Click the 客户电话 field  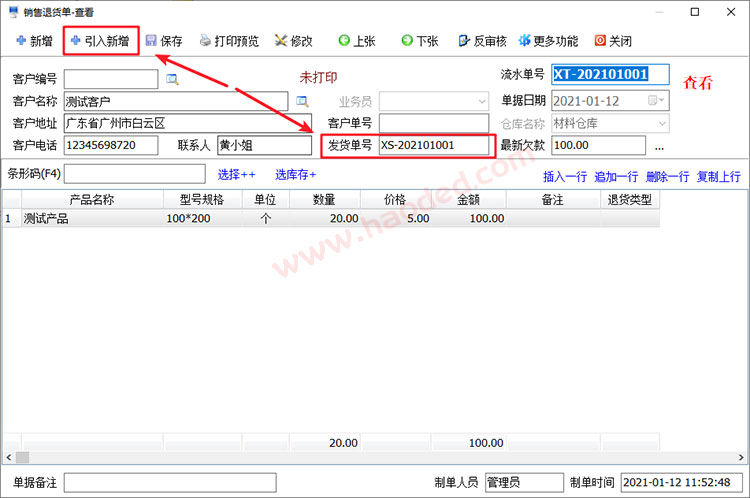pos(111,145)
